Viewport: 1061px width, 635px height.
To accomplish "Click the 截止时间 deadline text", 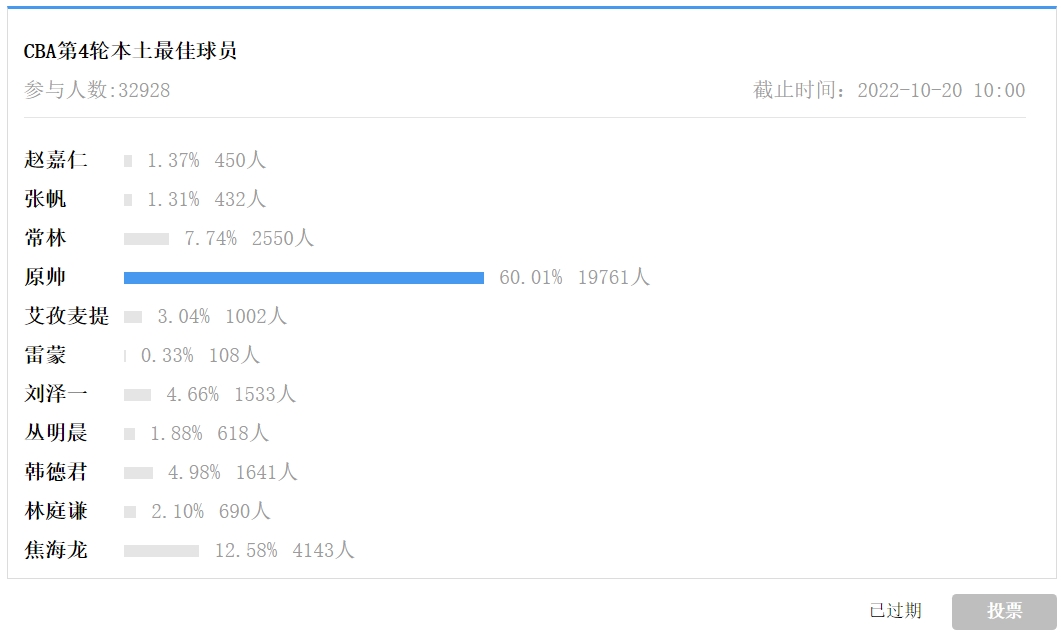I will (889, 90).
